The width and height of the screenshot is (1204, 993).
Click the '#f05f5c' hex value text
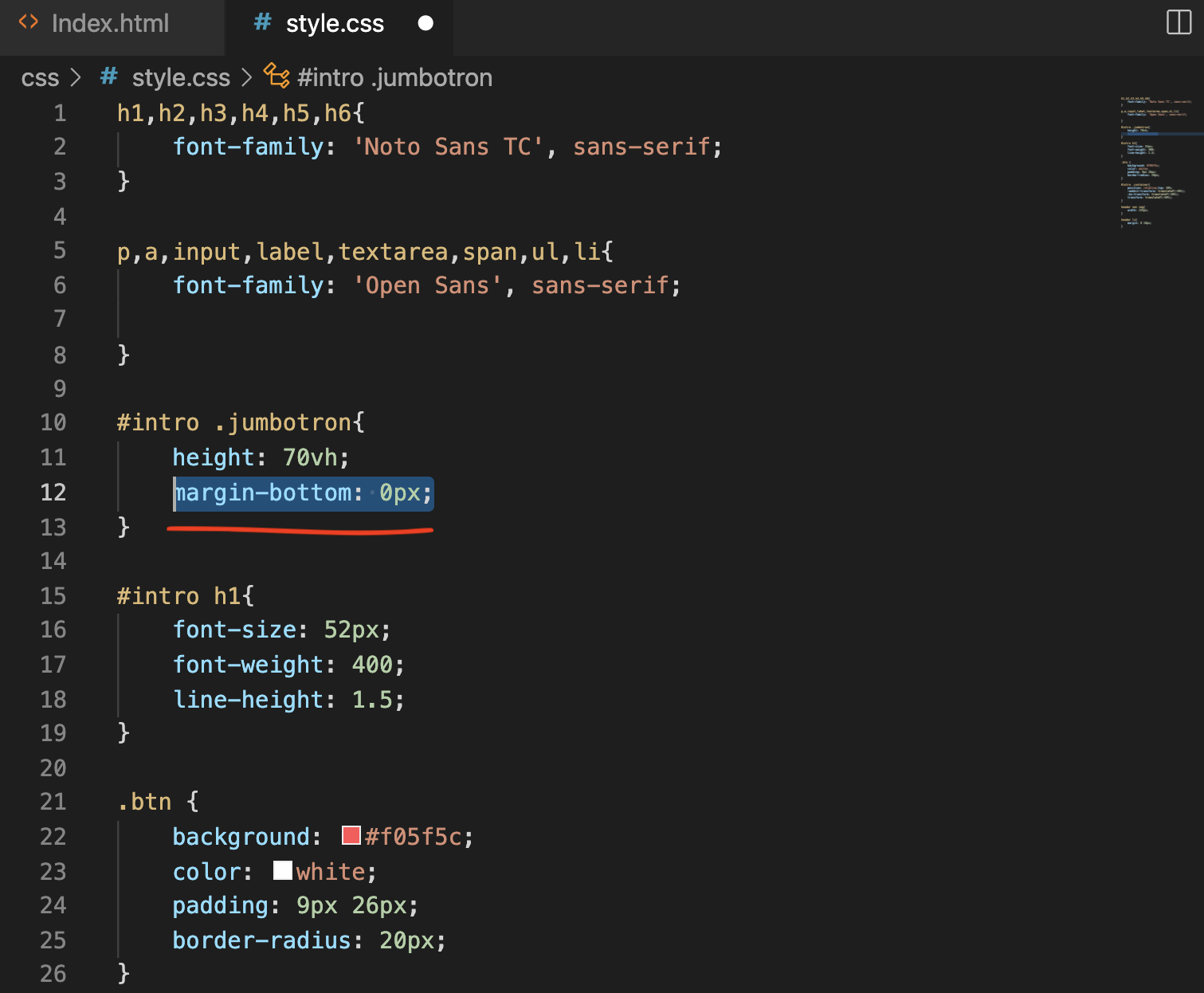(x=414, y=837)
